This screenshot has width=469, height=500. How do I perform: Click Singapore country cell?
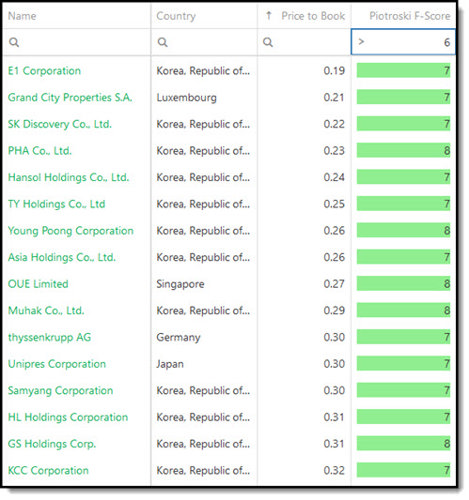pyautogui.click(x=180, y=284)
